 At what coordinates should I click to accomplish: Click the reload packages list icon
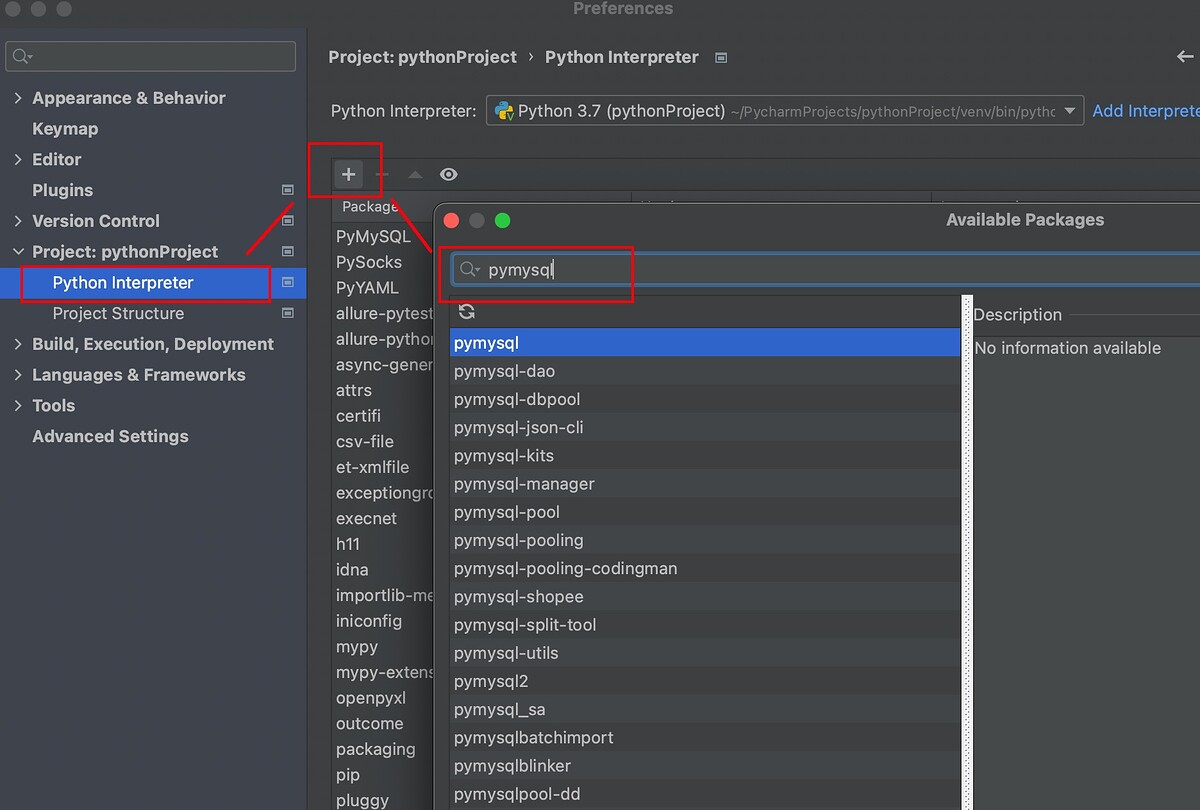466,311
